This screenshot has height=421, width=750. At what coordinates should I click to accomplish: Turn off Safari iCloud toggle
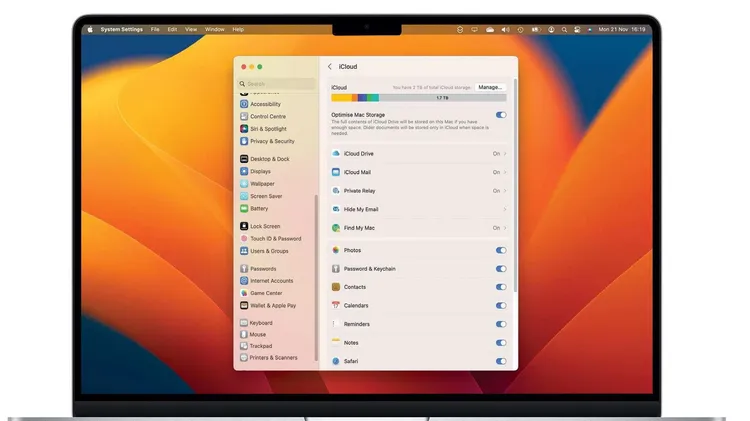point(501,361)
